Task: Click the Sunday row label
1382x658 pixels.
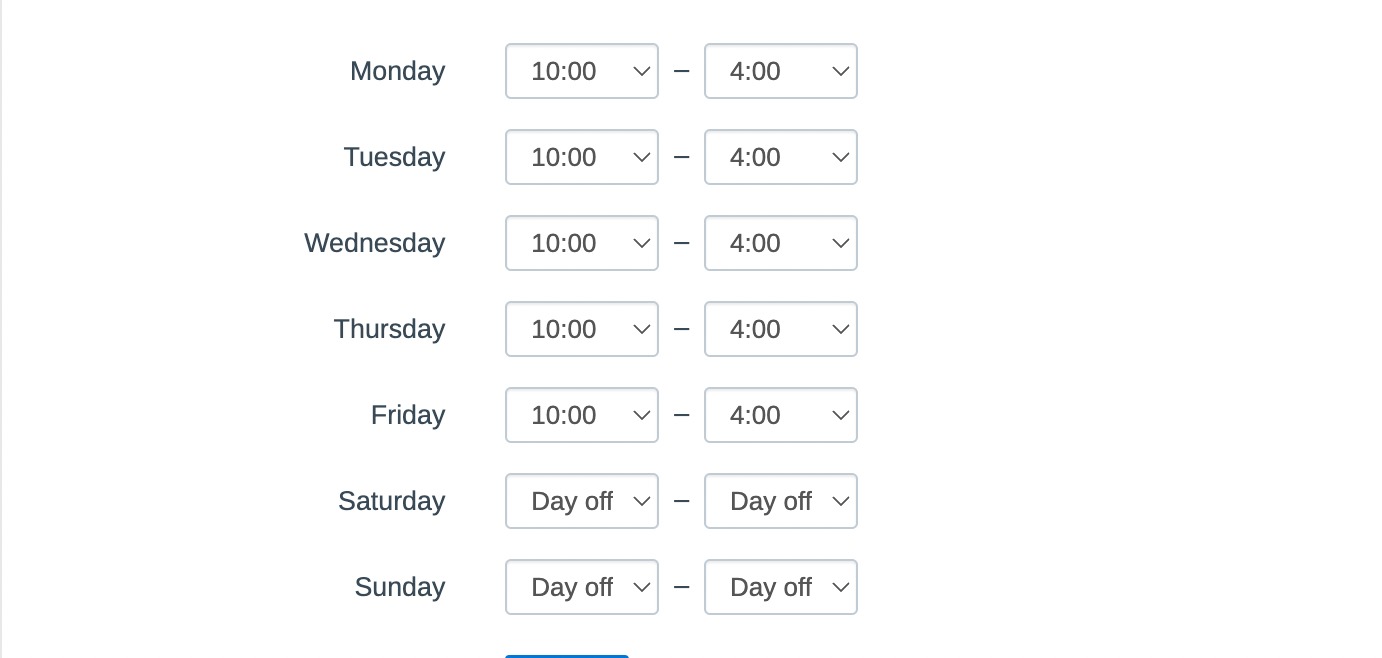Action: click(x=399, y=587)
